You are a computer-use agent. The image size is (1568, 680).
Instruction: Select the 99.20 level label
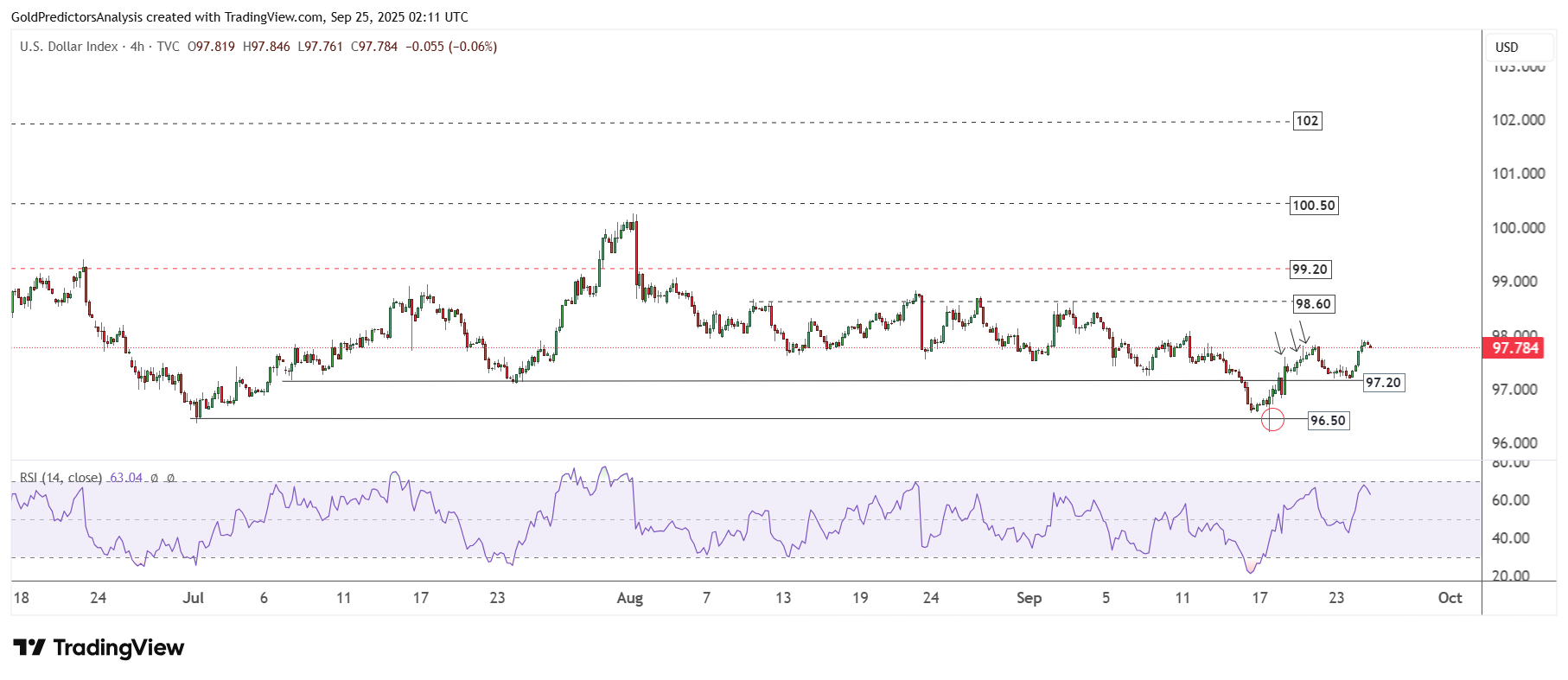pos(1310,270)
